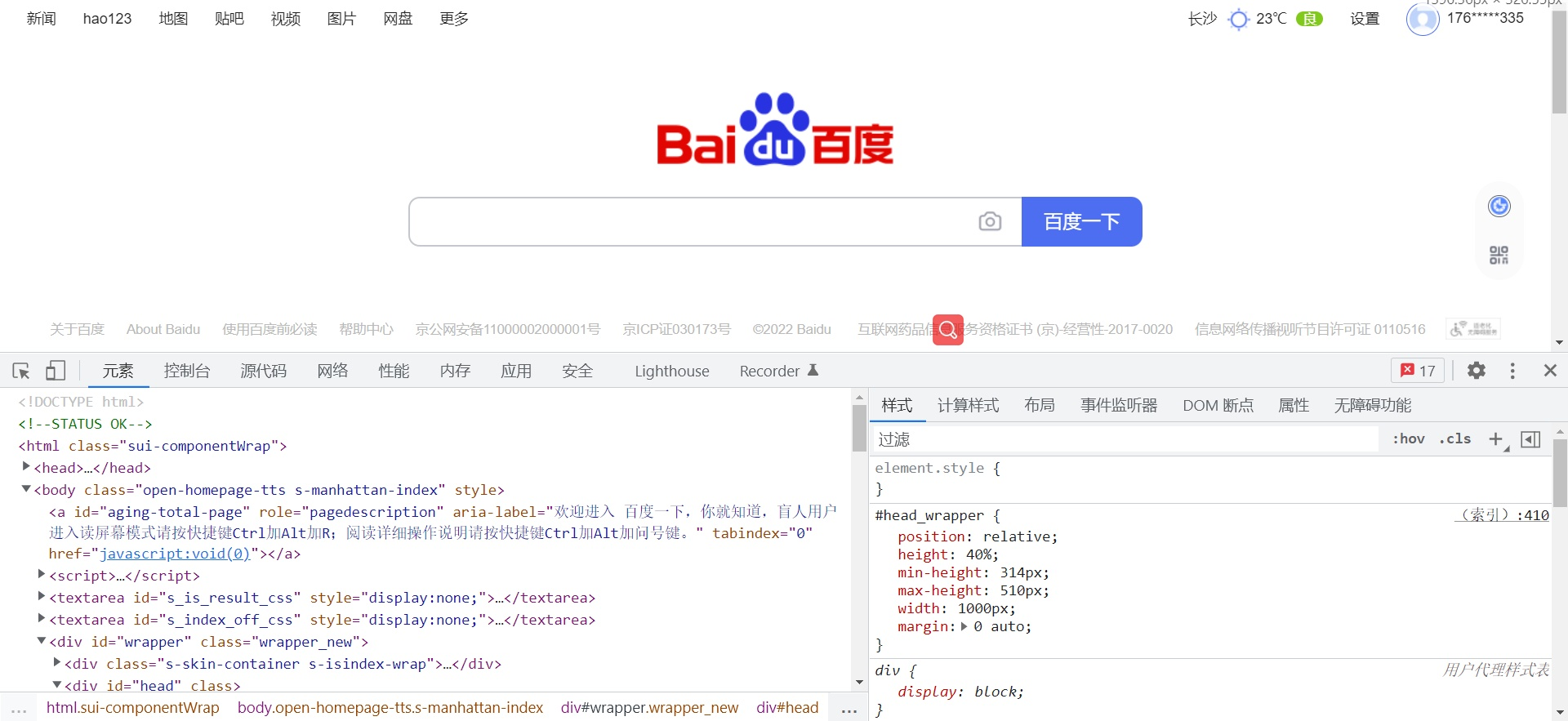
Task: Click the accessibility badge in footer
Action: click(1474, 329)
